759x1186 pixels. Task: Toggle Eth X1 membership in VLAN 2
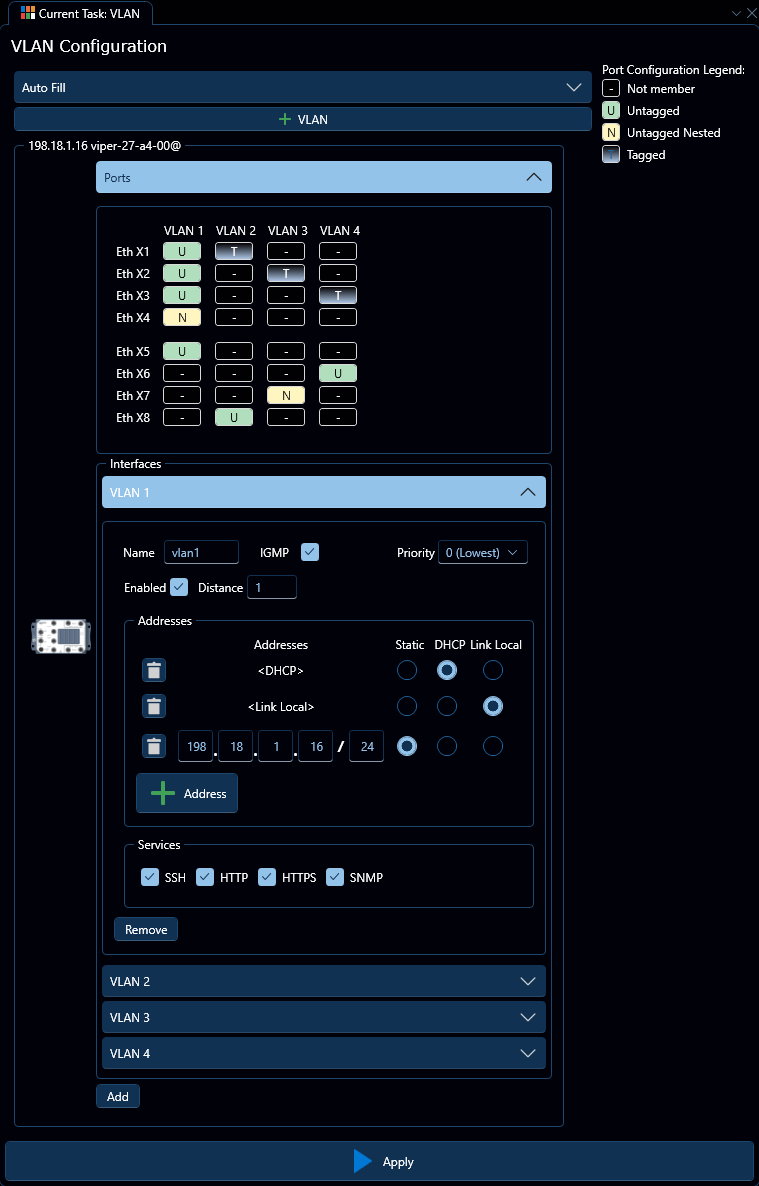[234, 252]
